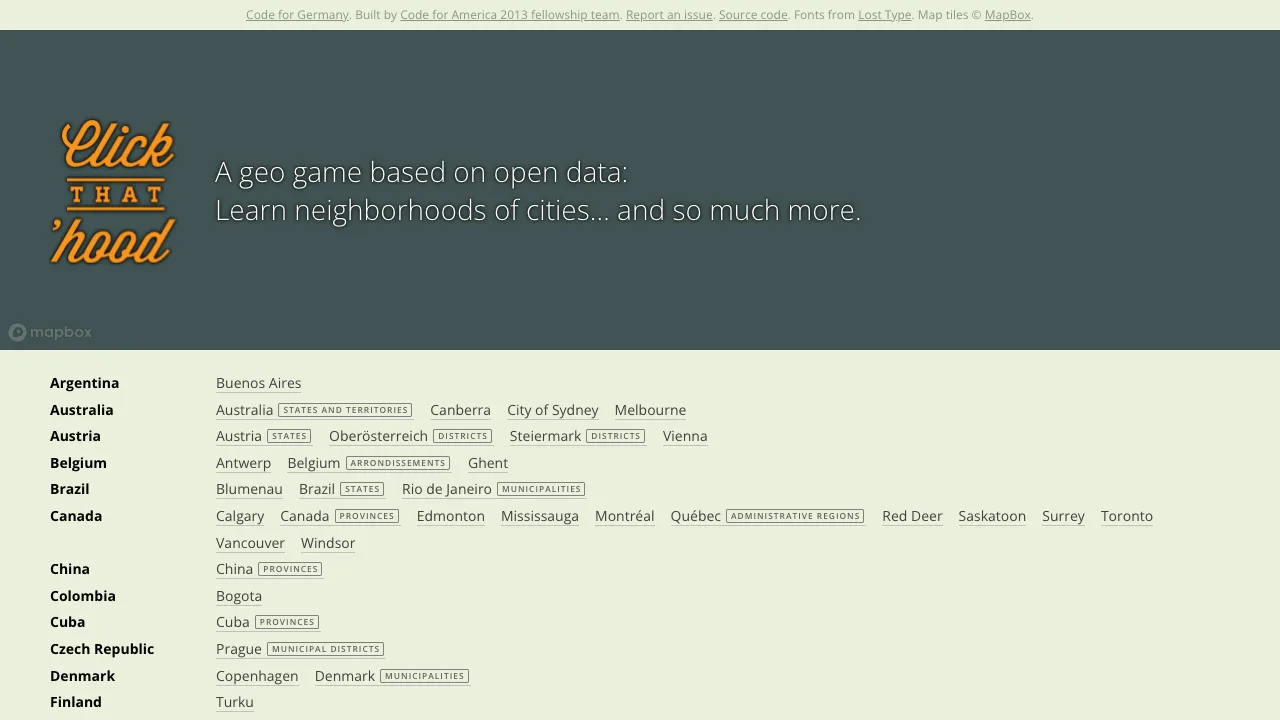The image size is (1280, 720).
Task: Open the Toronto map
Action: (x=1127, y=516)
